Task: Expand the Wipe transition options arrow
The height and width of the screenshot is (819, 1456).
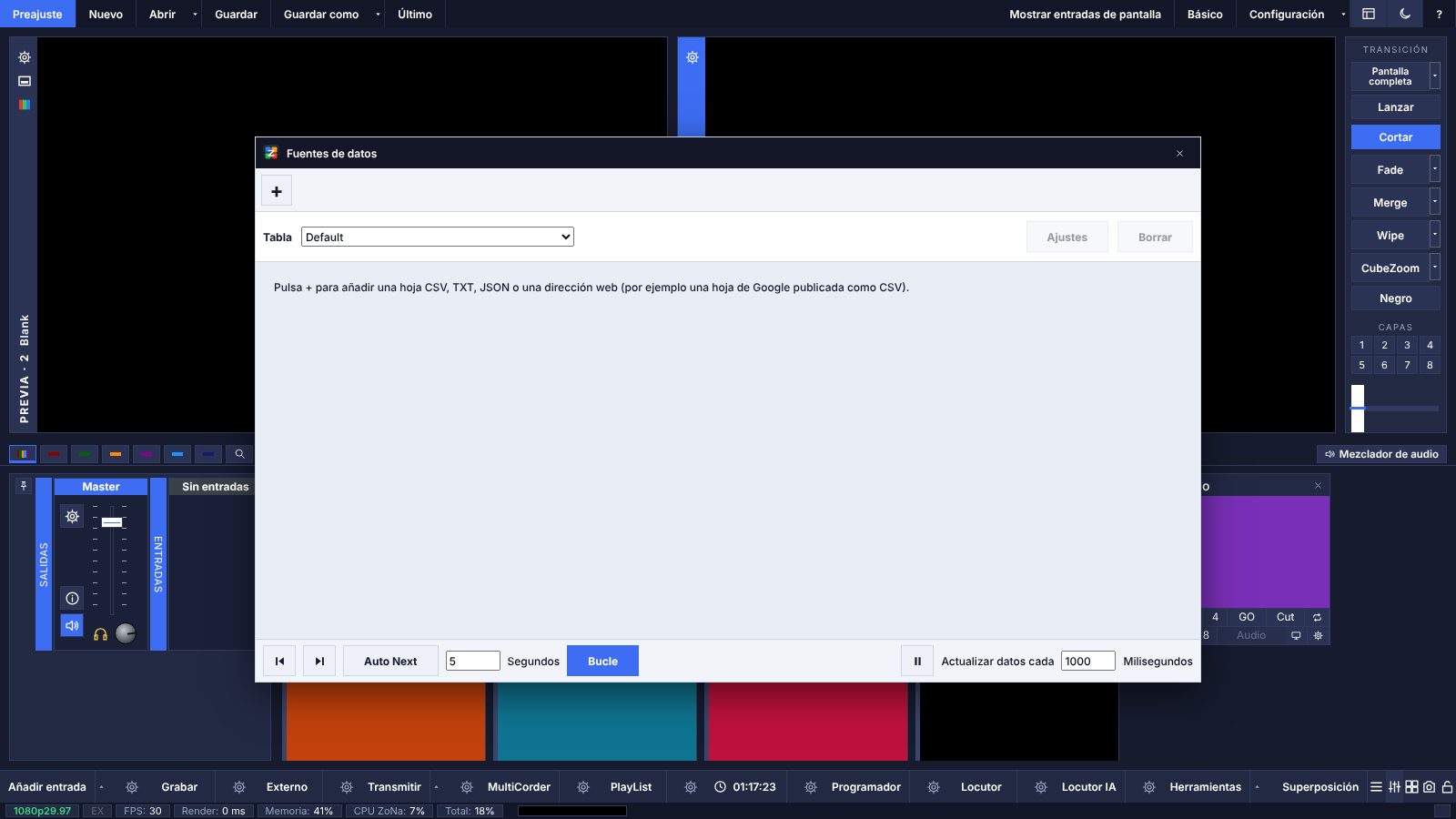Action: point(1435,235)
